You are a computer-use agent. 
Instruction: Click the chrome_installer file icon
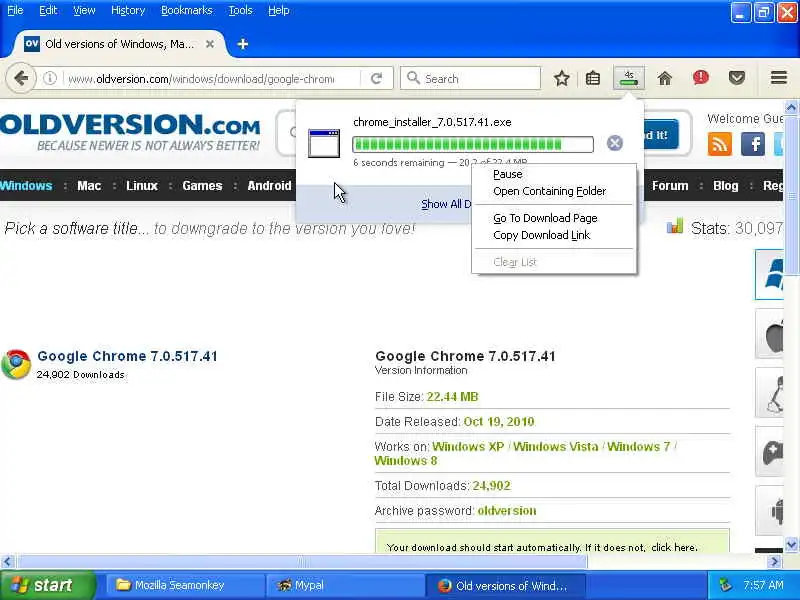point(324,143)
